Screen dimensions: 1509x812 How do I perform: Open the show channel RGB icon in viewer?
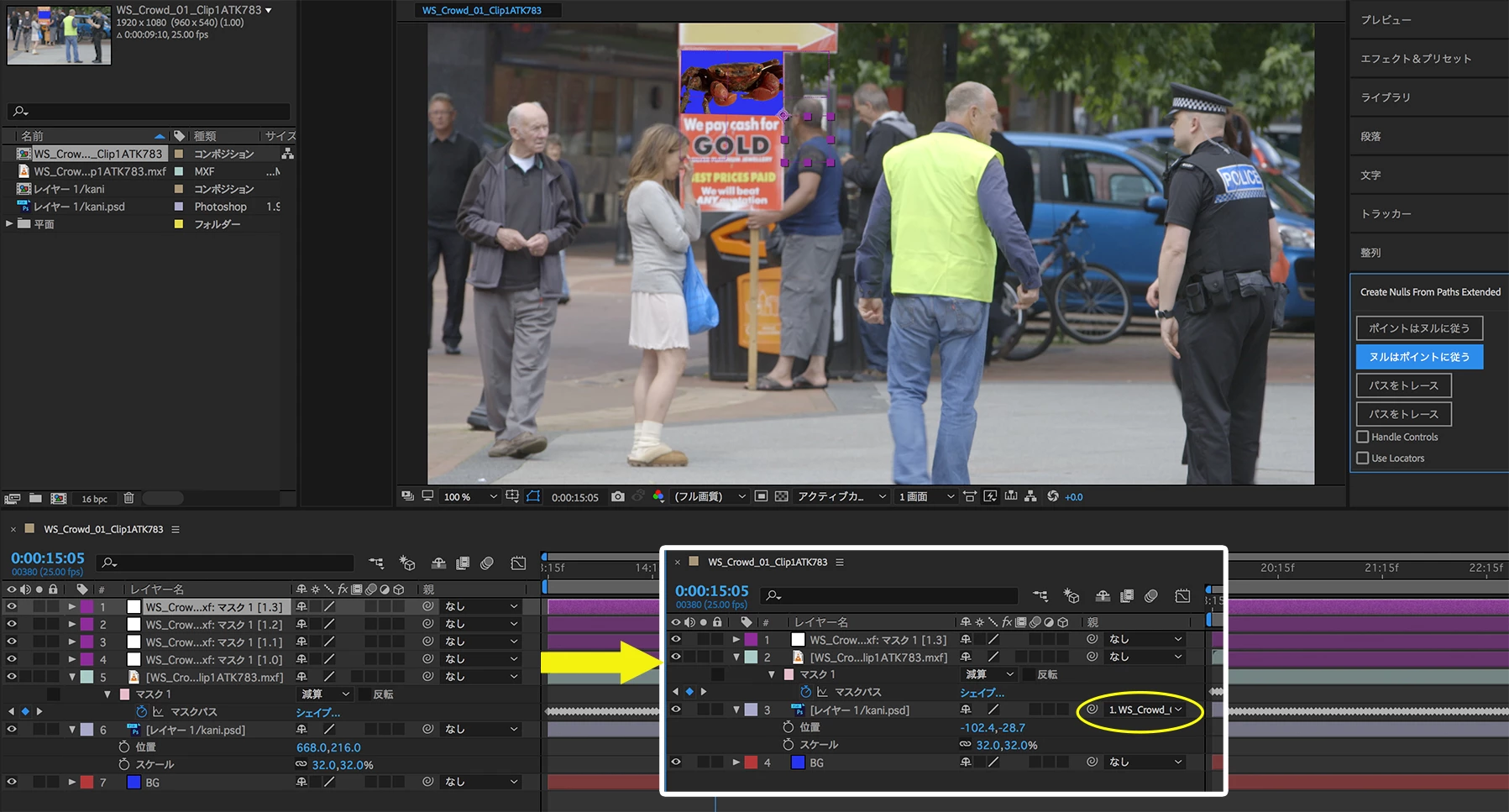coord(658,496)
